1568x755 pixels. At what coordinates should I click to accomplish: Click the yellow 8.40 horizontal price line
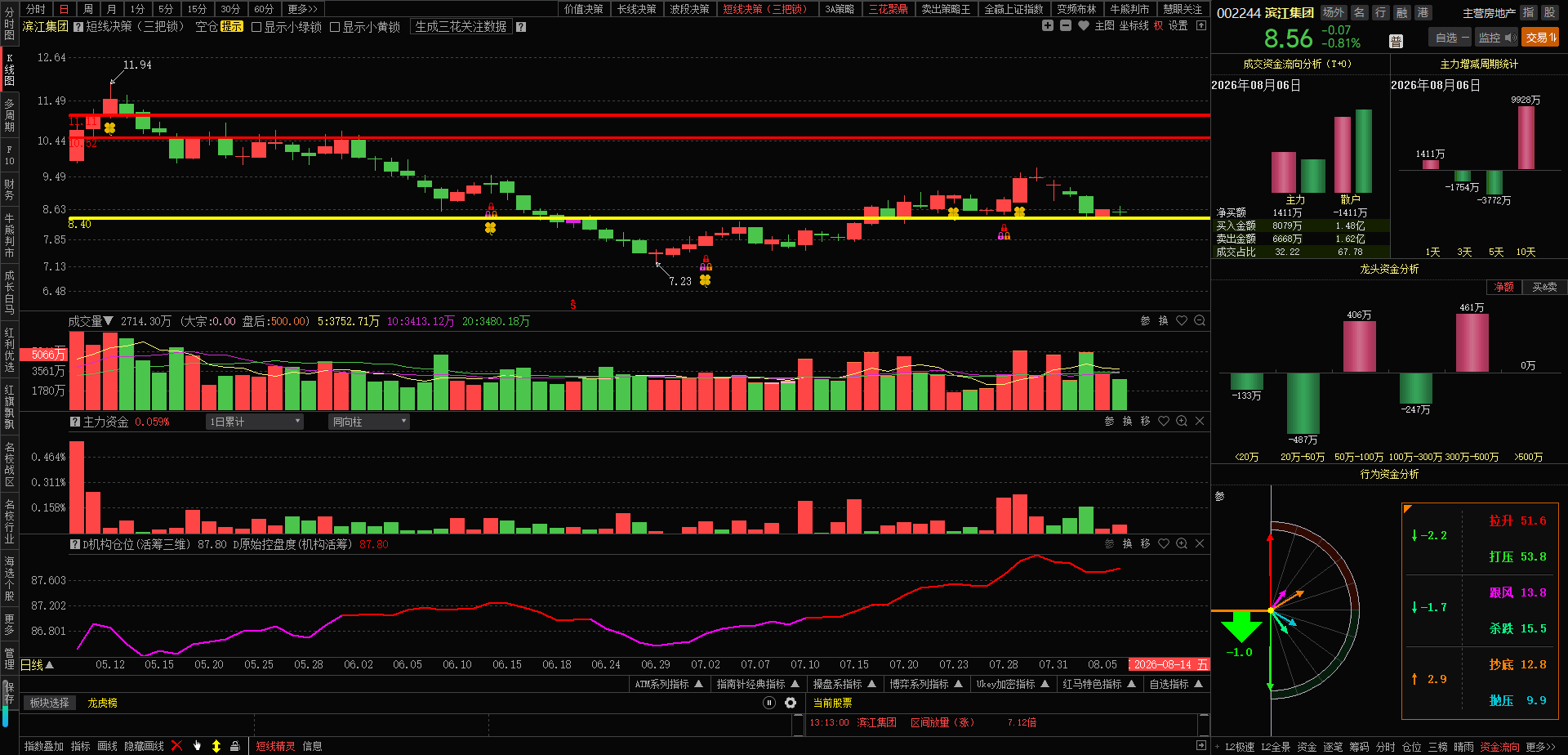click(x=639, y=218)
